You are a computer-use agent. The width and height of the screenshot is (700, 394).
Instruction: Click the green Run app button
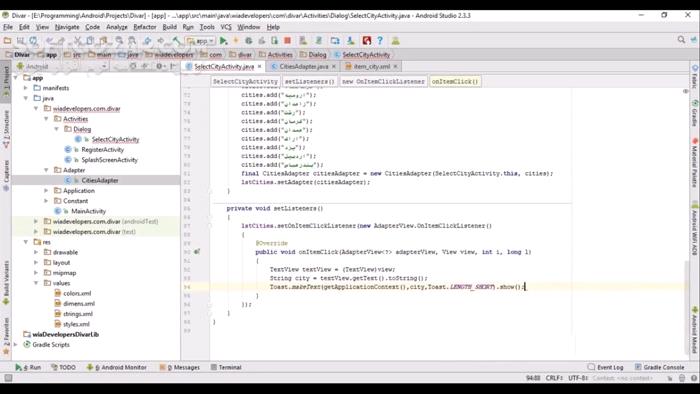pos(224,41)
